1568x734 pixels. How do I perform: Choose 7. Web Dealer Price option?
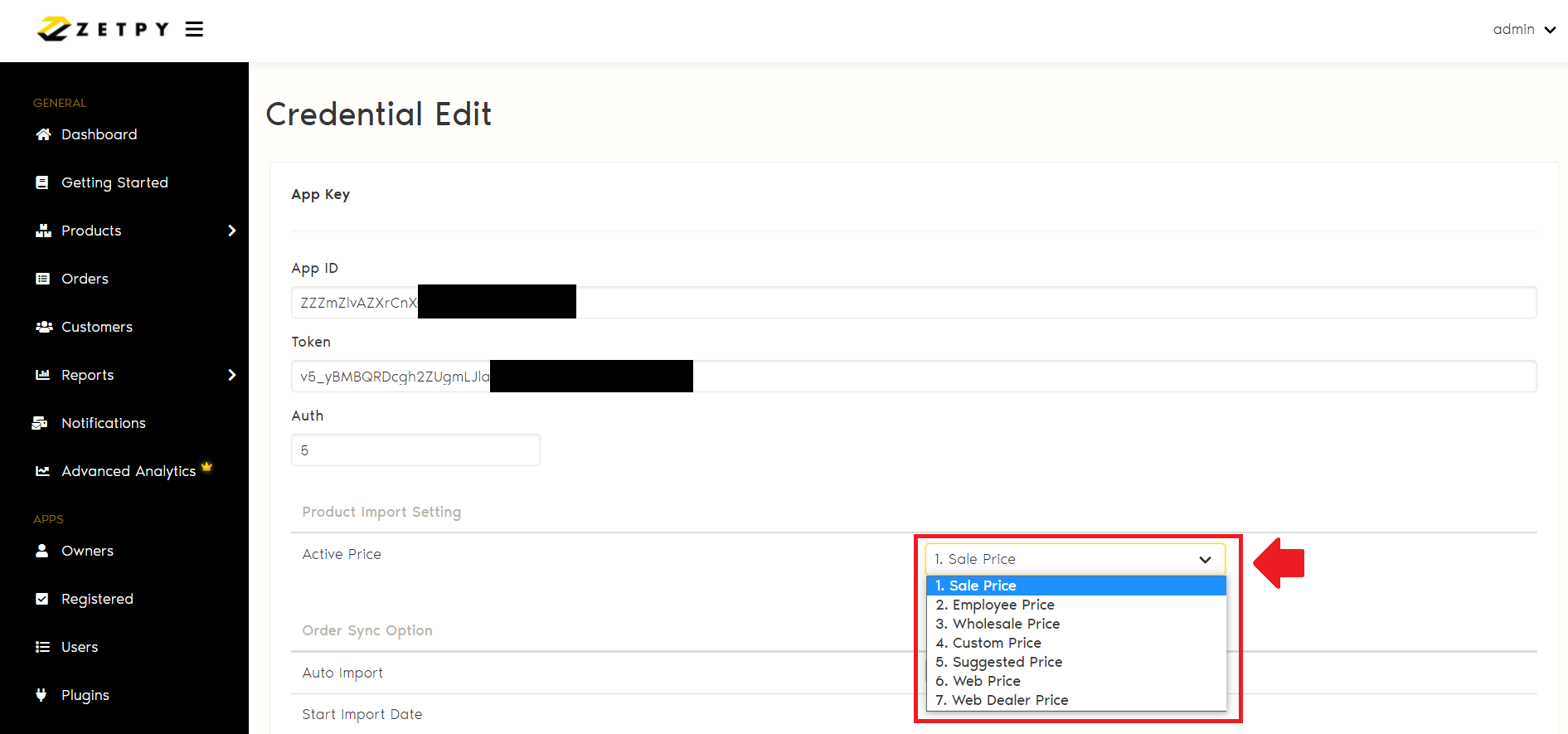tap(1076, 700)
